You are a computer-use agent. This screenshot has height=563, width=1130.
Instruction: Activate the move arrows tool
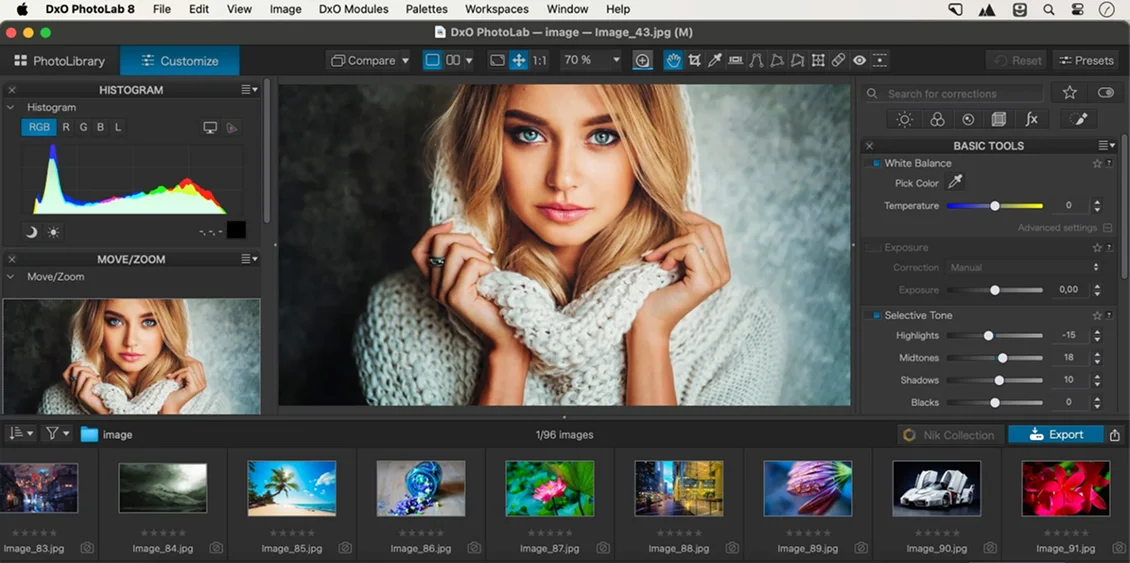click(x=518, y=61)
